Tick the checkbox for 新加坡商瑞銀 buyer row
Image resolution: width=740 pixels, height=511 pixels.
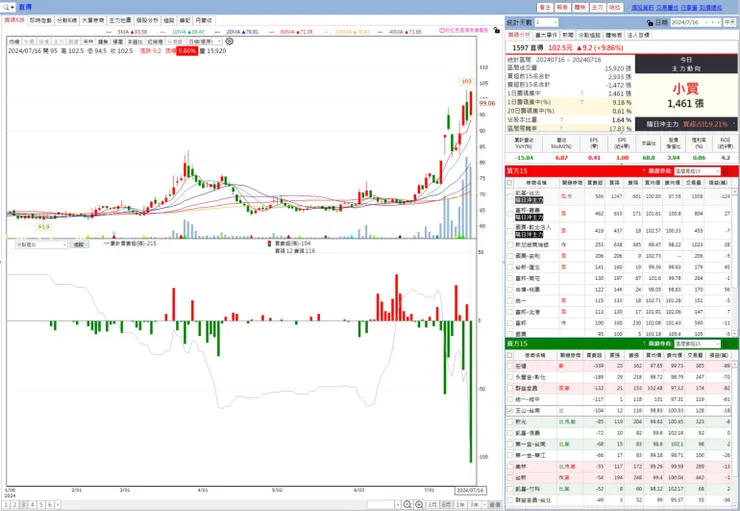510,245
